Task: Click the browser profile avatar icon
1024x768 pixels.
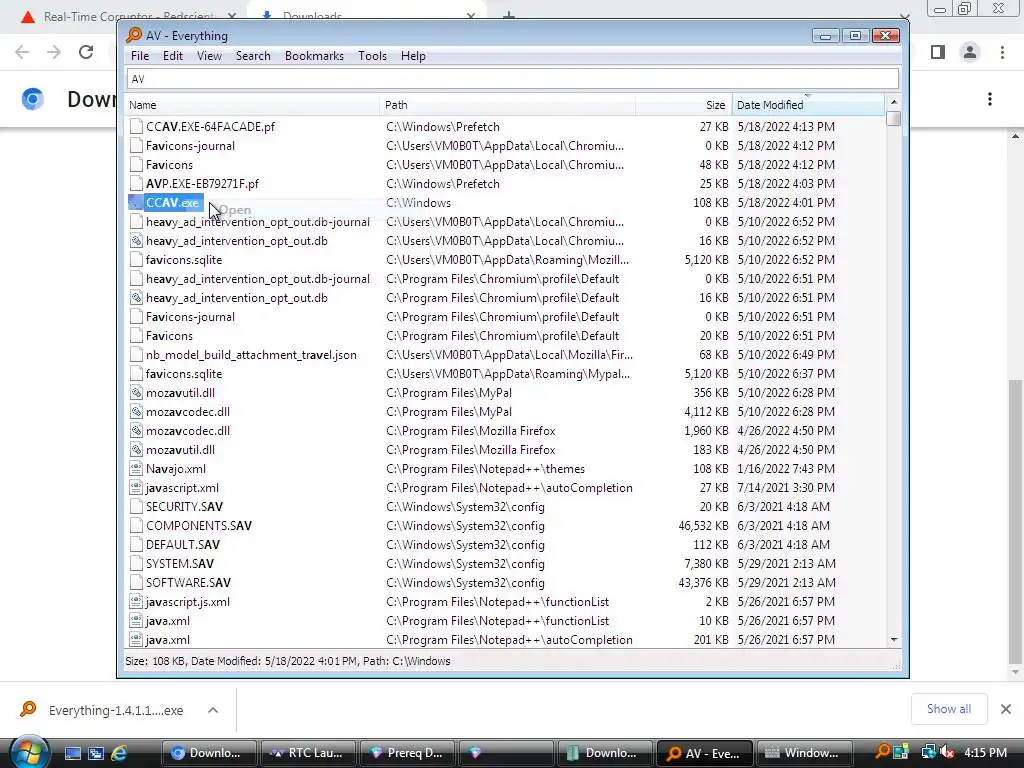Action: pyautogui.click(x=970, y=52)
